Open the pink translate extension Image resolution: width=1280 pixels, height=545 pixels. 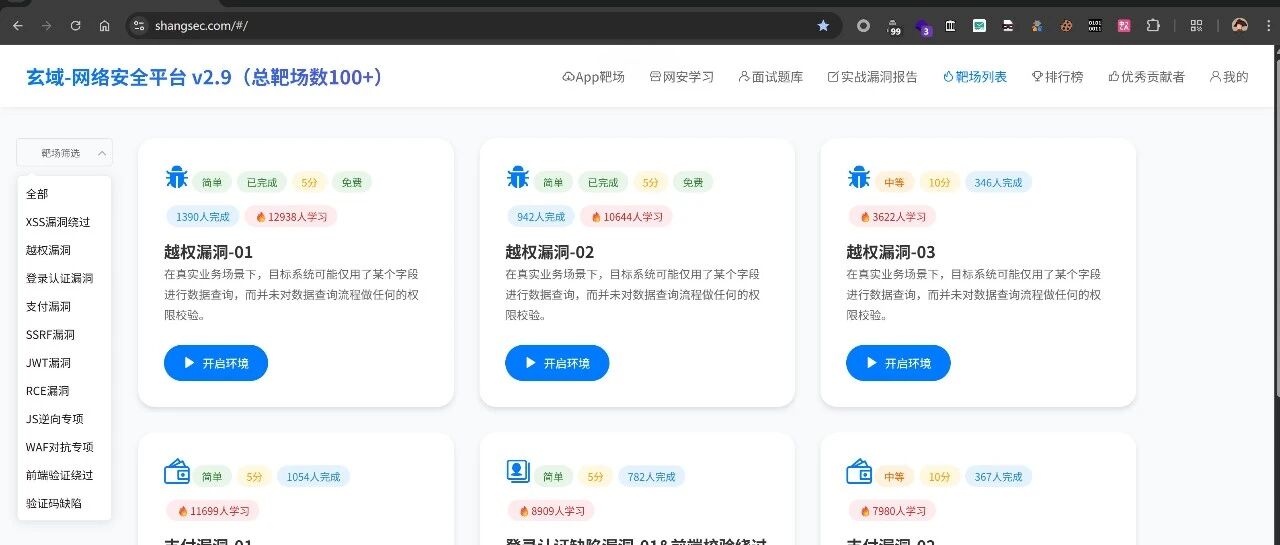click(1125, 25)
